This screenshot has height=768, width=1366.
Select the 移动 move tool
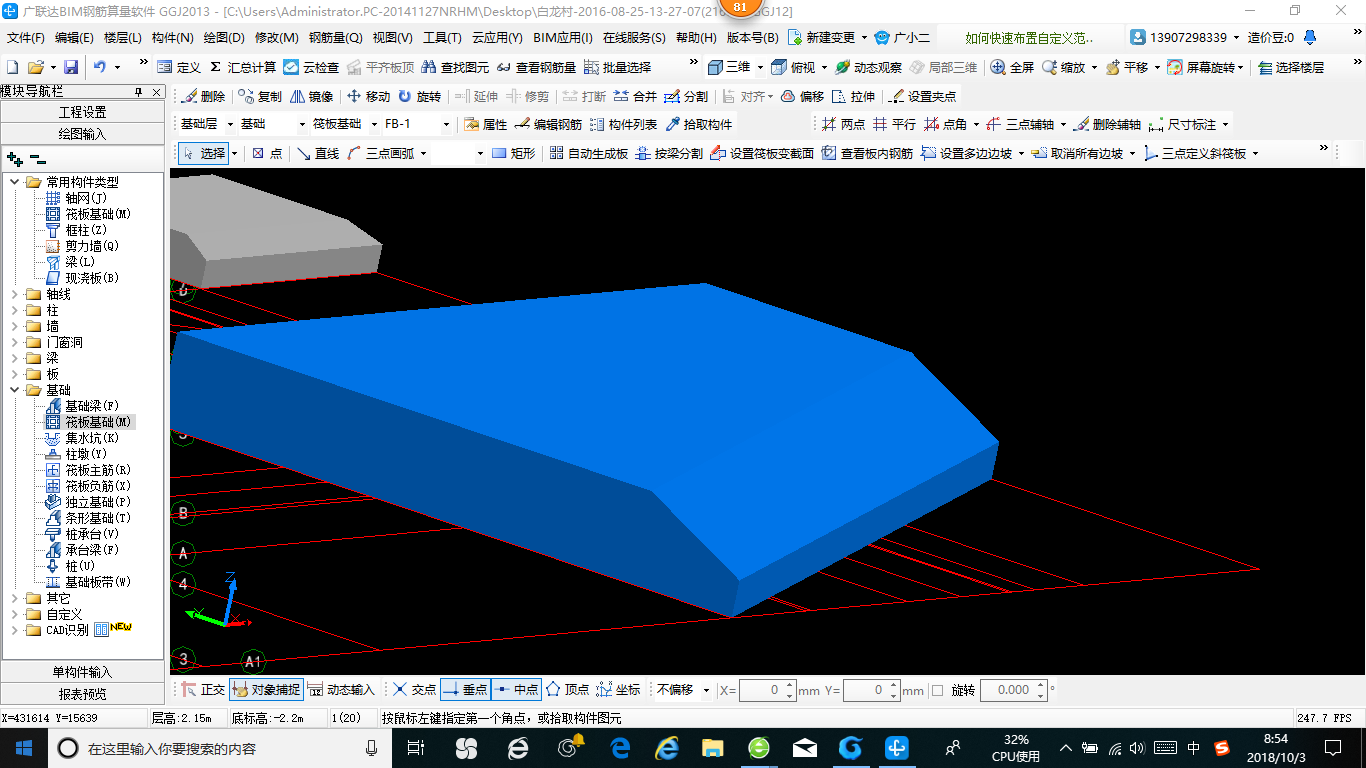pos(368,96)
